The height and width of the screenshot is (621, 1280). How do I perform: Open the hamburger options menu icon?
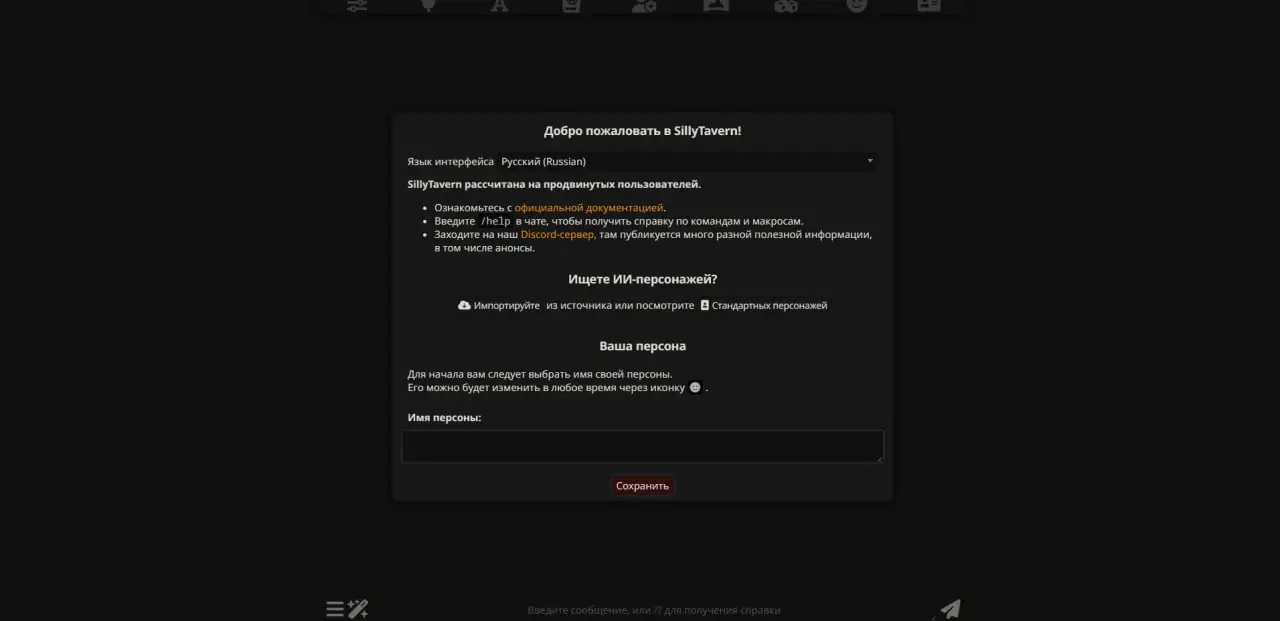click(x=335, y=609)
